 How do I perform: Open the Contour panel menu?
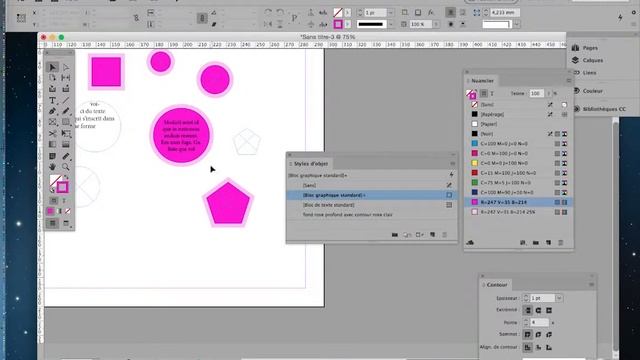(x=591, y=284)
